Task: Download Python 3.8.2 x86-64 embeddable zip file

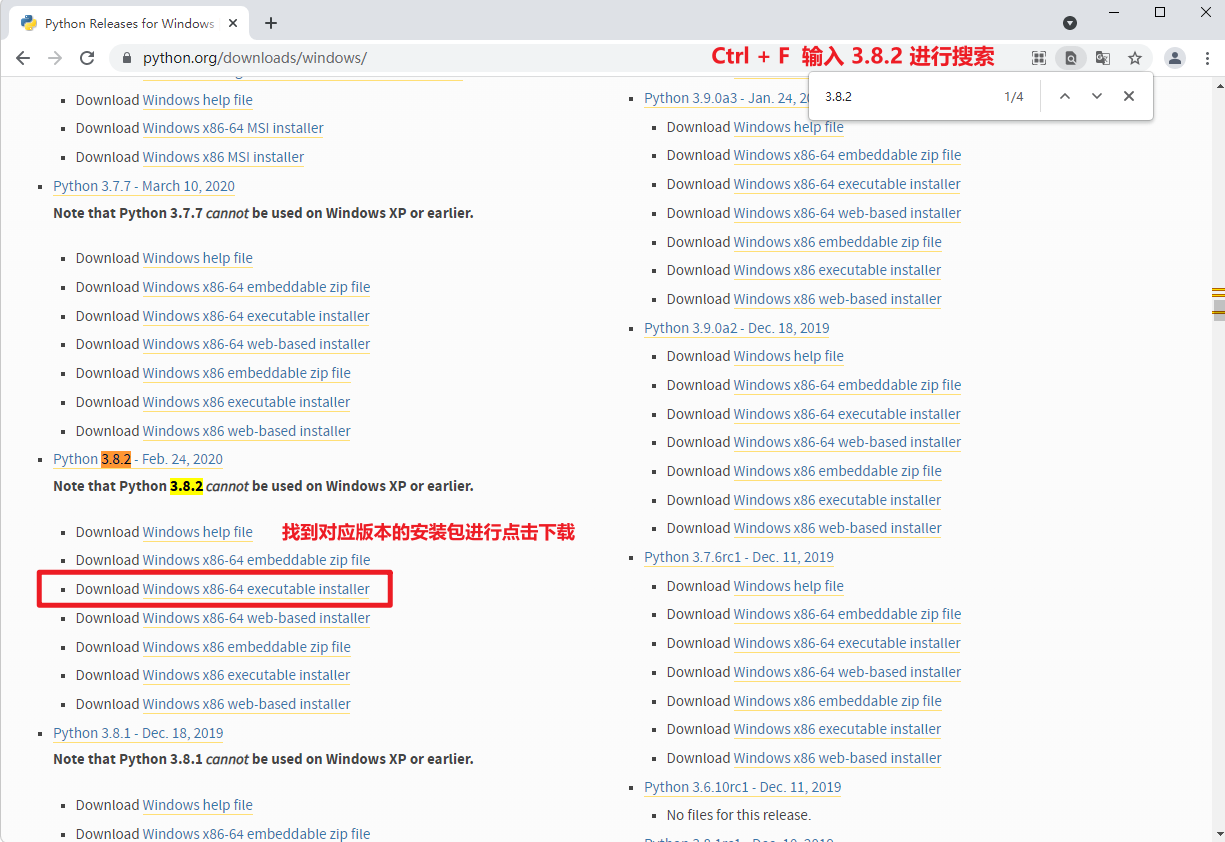Action: [256, 560]
